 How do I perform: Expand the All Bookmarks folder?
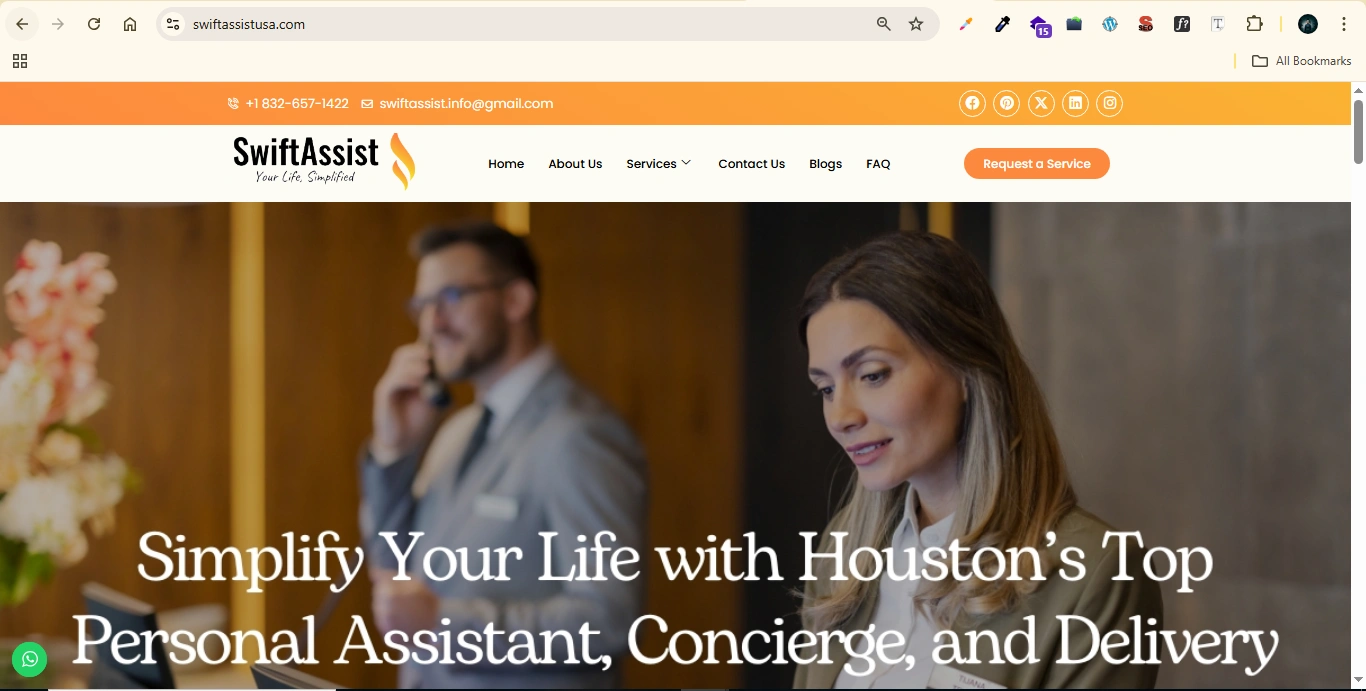(1302, 61)
